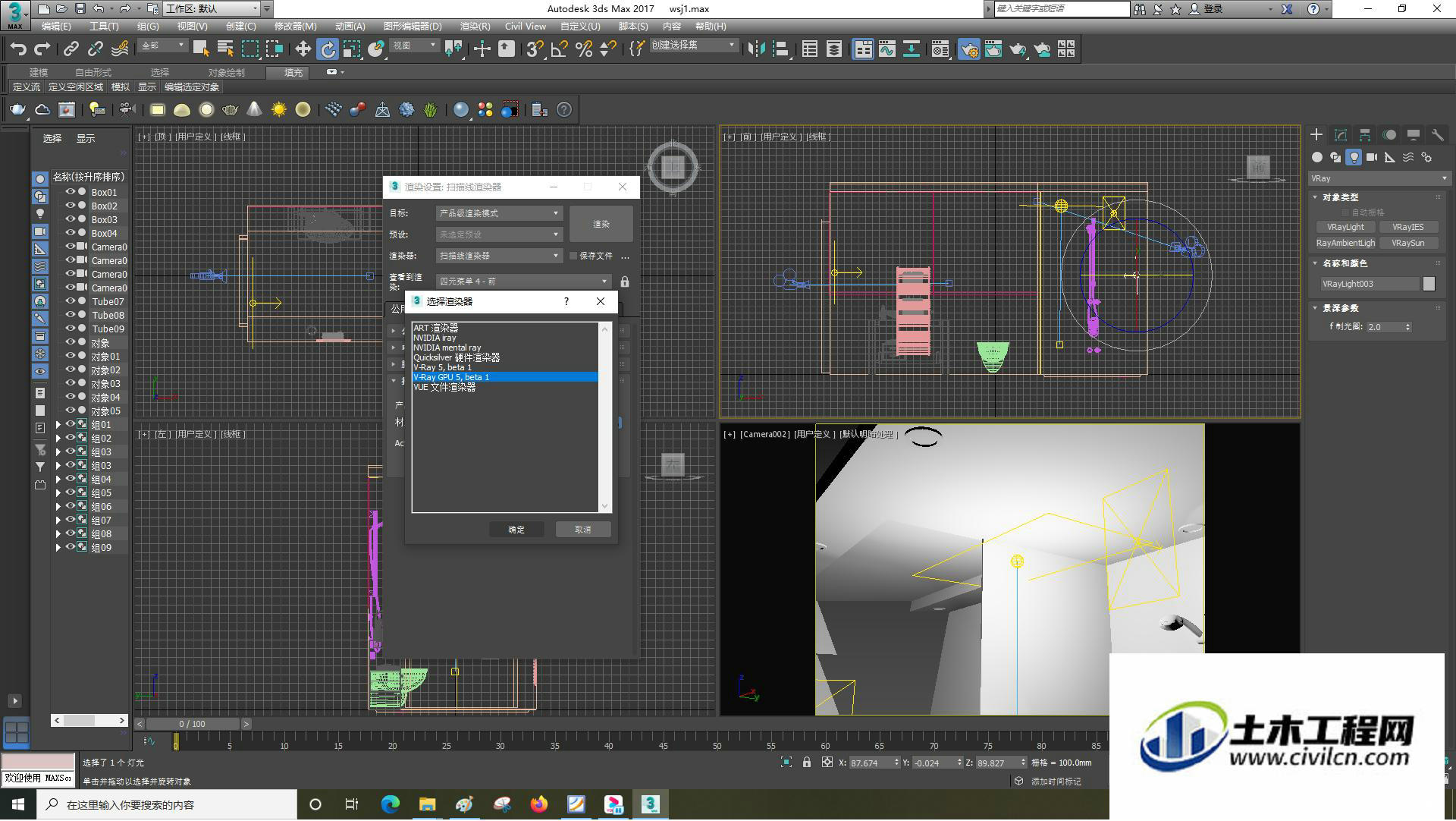
Task: Expand the 组05 group node
Action: [58, 493]
